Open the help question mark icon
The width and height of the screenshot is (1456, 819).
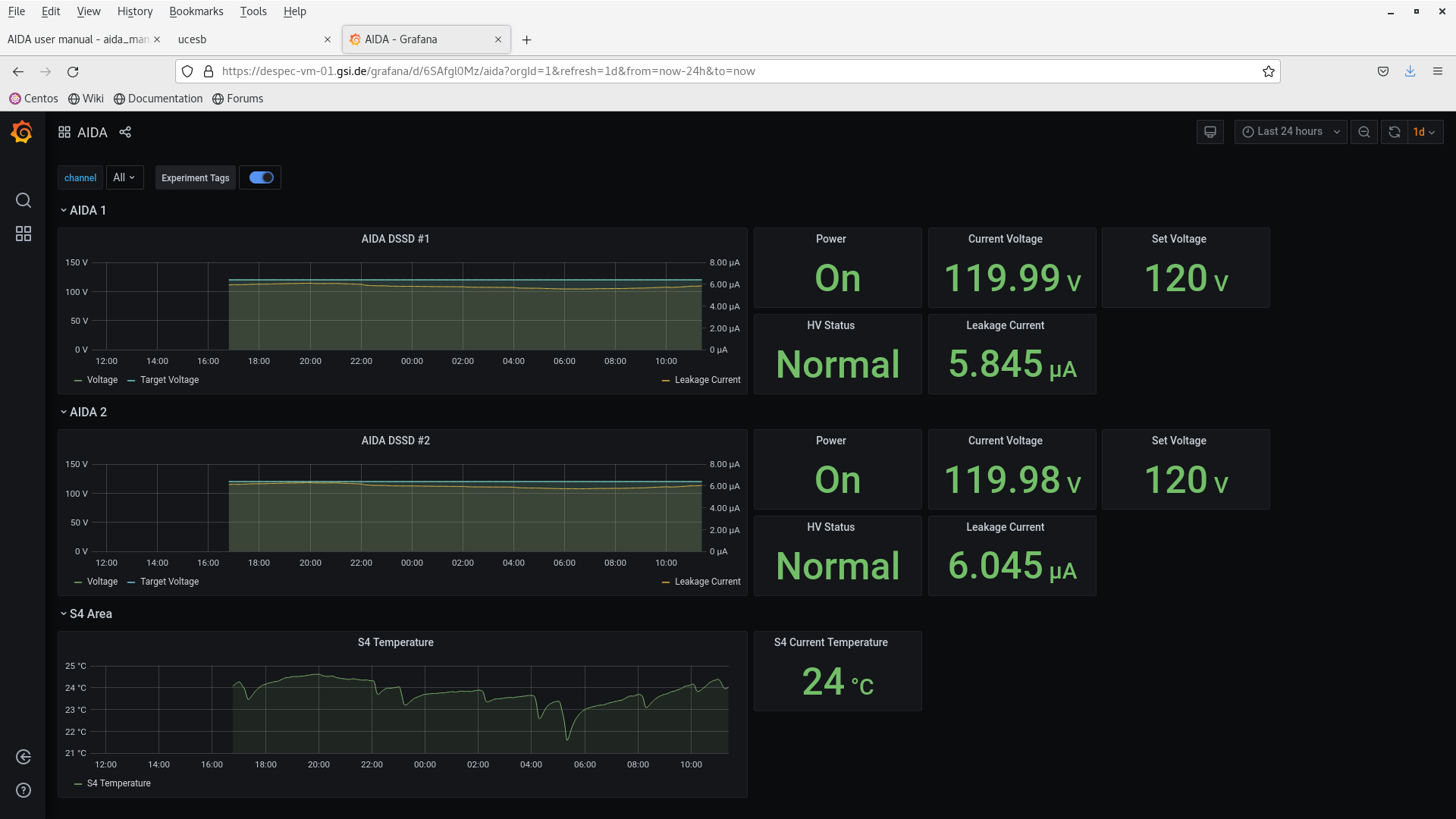24,790
